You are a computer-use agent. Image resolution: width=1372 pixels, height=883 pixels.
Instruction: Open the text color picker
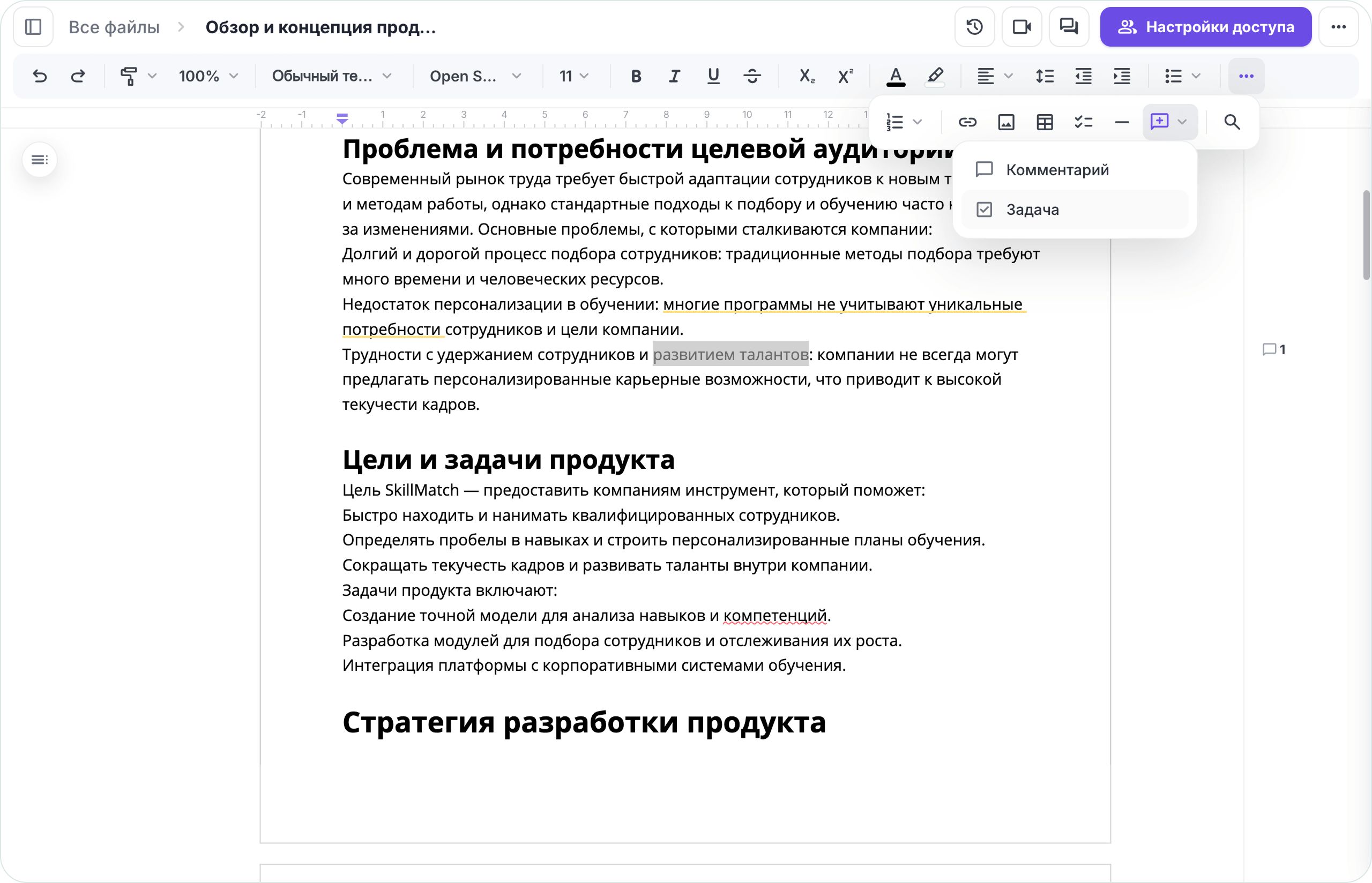(896, 76)
